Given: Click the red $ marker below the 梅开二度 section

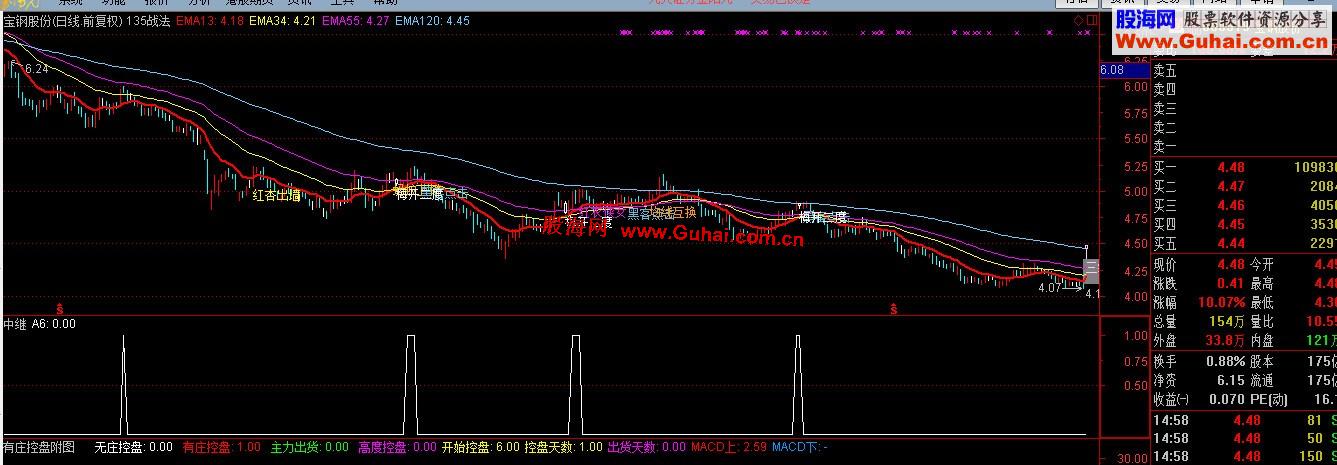Looking at the screenshot, I should (x=893, y=309).
